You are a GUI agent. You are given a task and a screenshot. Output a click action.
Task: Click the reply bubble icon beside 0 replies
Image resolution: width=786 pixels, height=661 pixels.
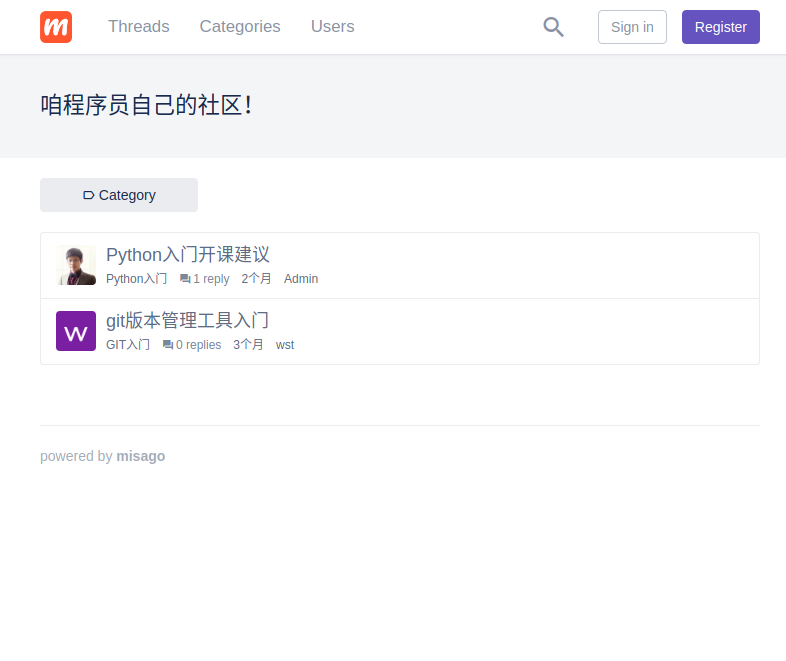click(x=168, y=345)
